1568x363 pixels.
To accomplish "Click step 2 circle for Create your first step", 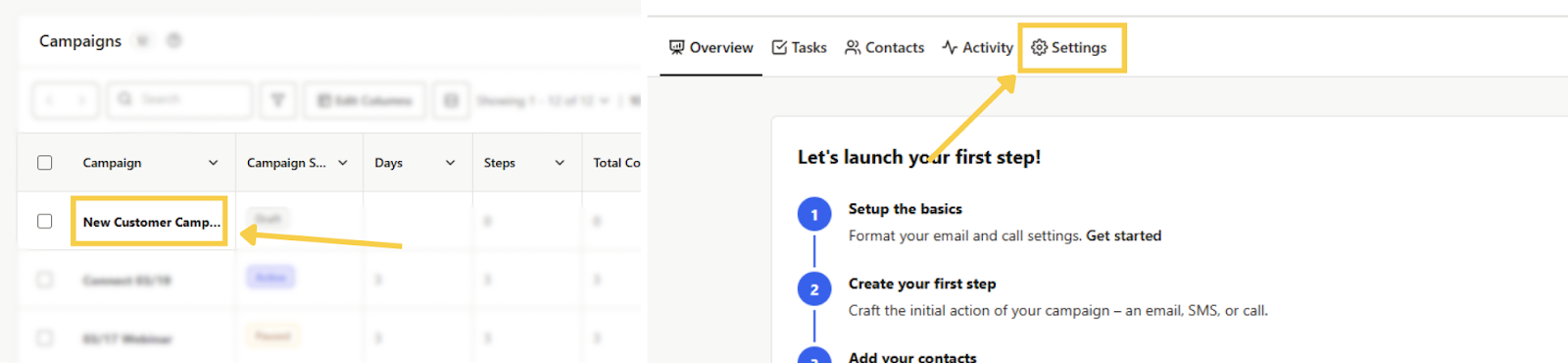I will pyautogui.click(x=814, y=289).
